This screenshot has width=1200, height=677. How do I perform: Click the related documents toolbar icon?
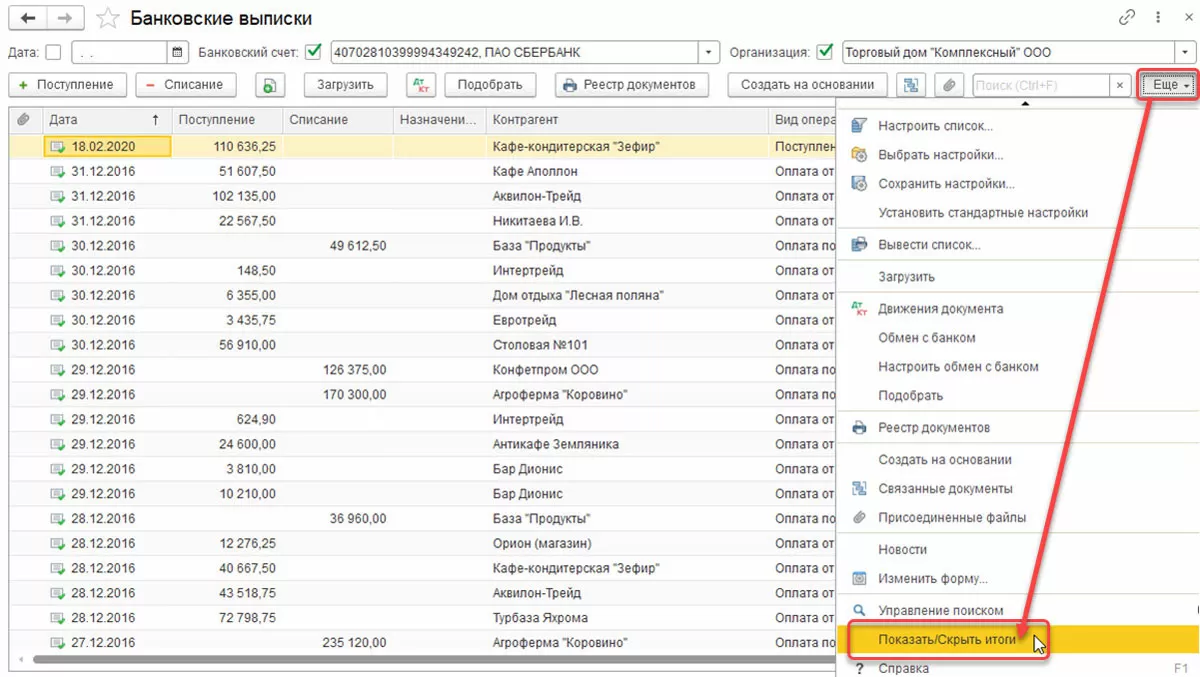pos(910,85)
